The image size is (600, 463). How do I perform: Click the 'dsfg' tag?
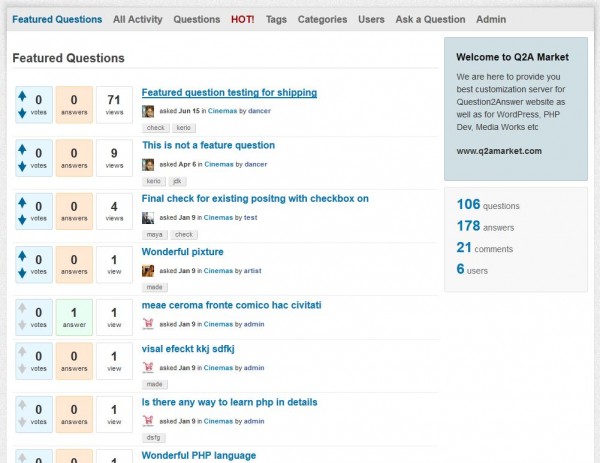tap(155, 437)
